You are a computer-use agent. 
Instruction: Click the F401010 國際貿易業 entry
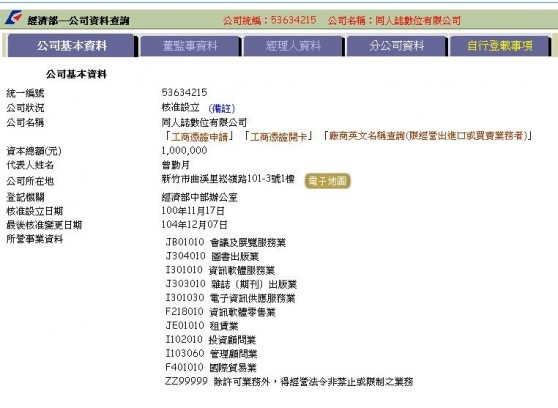pos(211,367)
